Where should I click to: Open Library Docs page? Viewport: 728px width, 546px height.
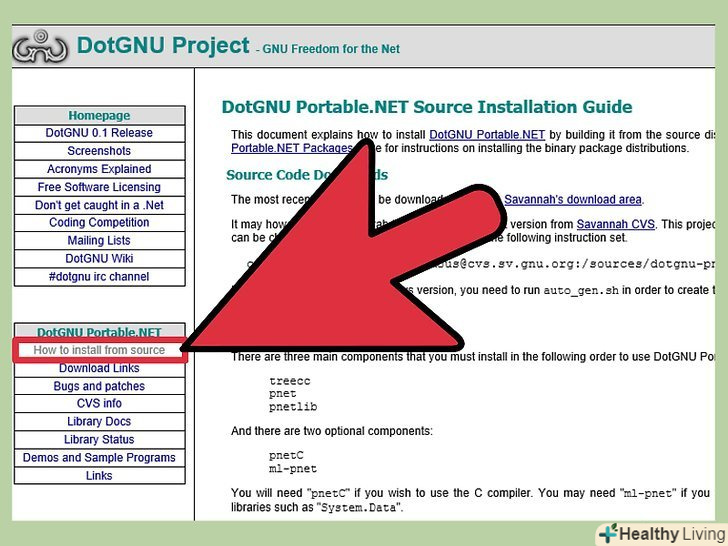(x=99, y=422)
